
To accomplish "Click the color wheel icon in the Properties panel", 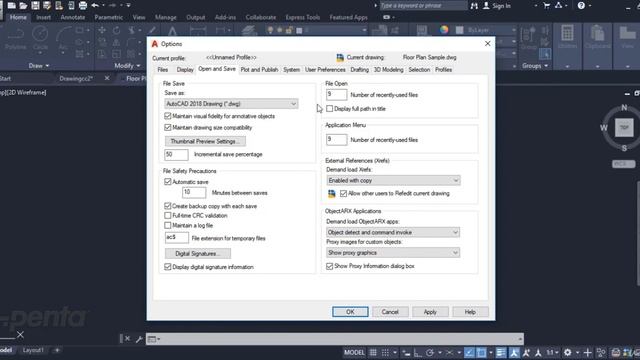I will pyautogui.click(x=444, y=30).
